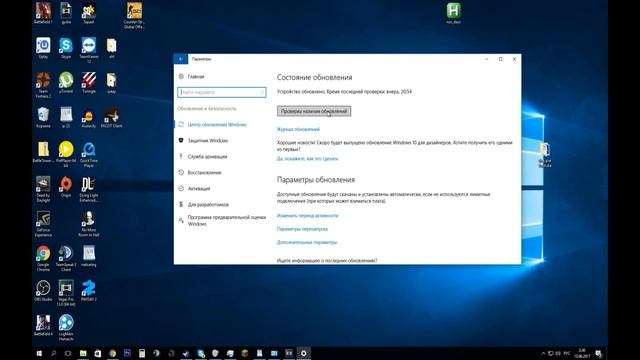
Task: Select the uTorrent desktop icon
Action: [x=66, y=82]
